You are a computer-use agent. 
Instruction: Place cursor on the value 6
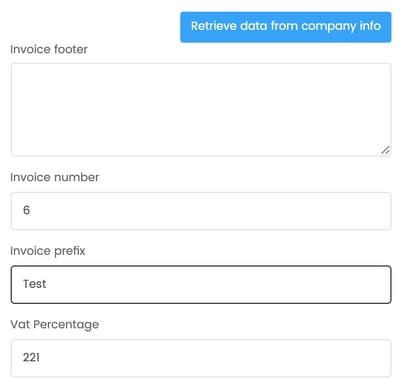tap(26, 210)
